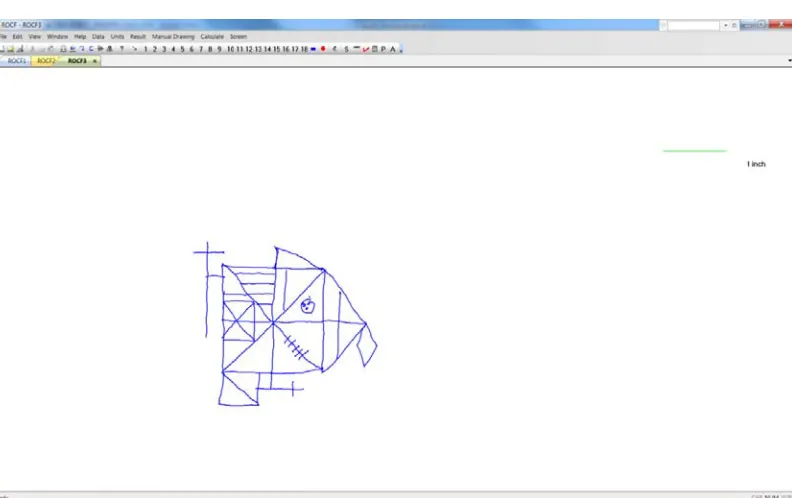Click toolbar number 15 button
The width and height of the screenshot is (792, 498).
pyautogui.click(x=277, y=49)
